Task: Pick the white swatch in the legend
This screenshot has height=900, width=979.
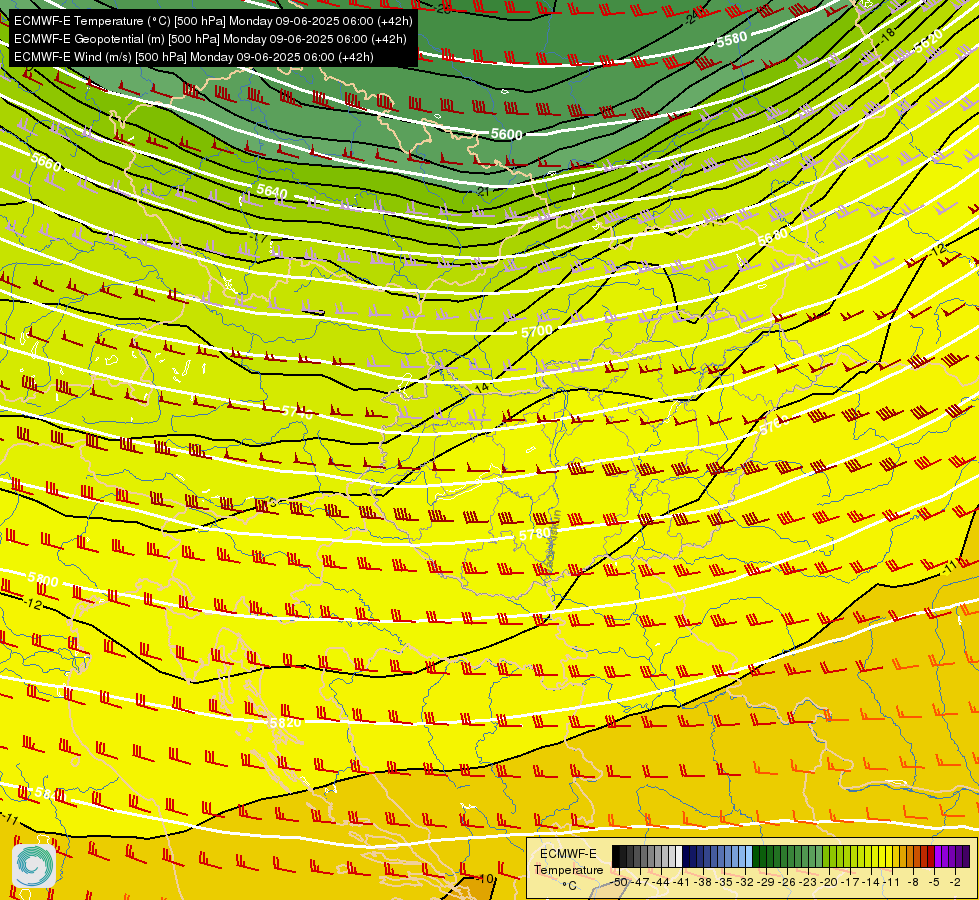Action: pyautogui.click(x=679, y=856)
